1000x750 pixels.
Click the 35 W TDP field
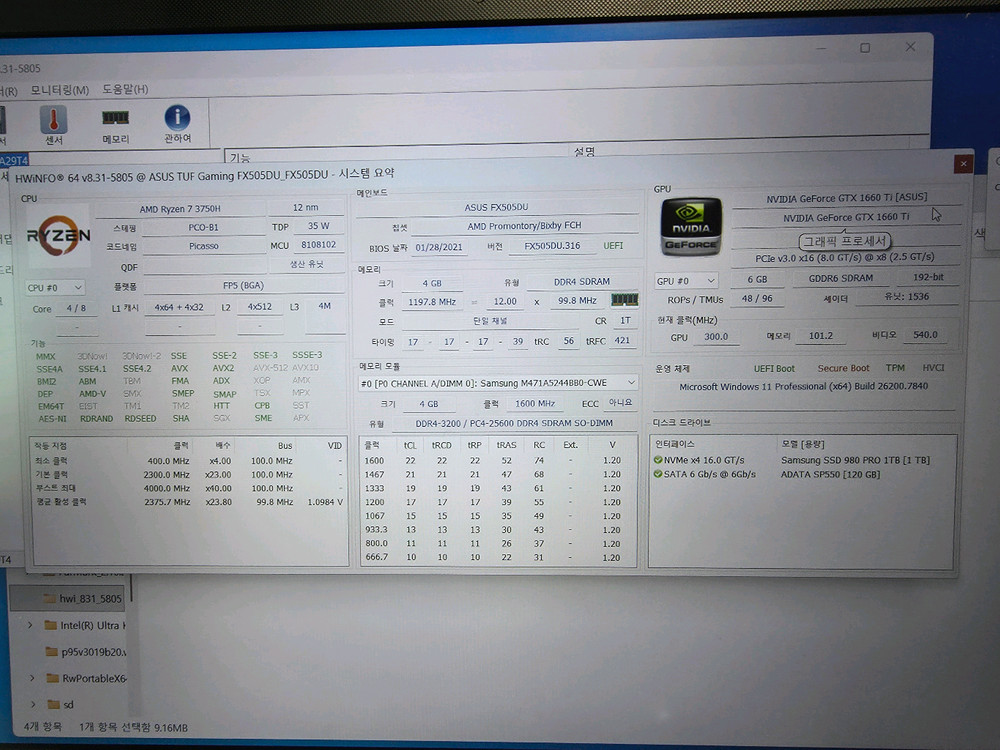(318, 226)
